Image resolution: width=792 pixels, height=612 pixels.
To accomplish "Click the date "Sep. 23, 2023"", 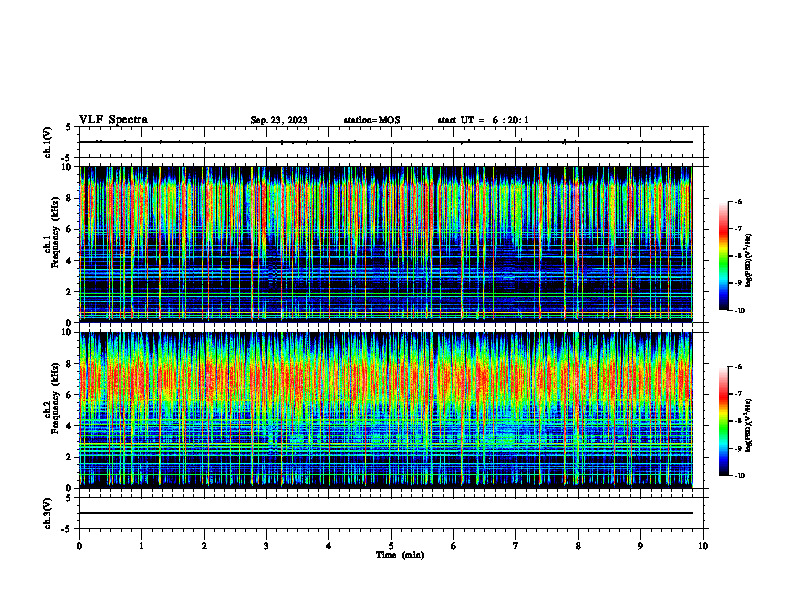I will pyautogui.click(x=279, y=120).
